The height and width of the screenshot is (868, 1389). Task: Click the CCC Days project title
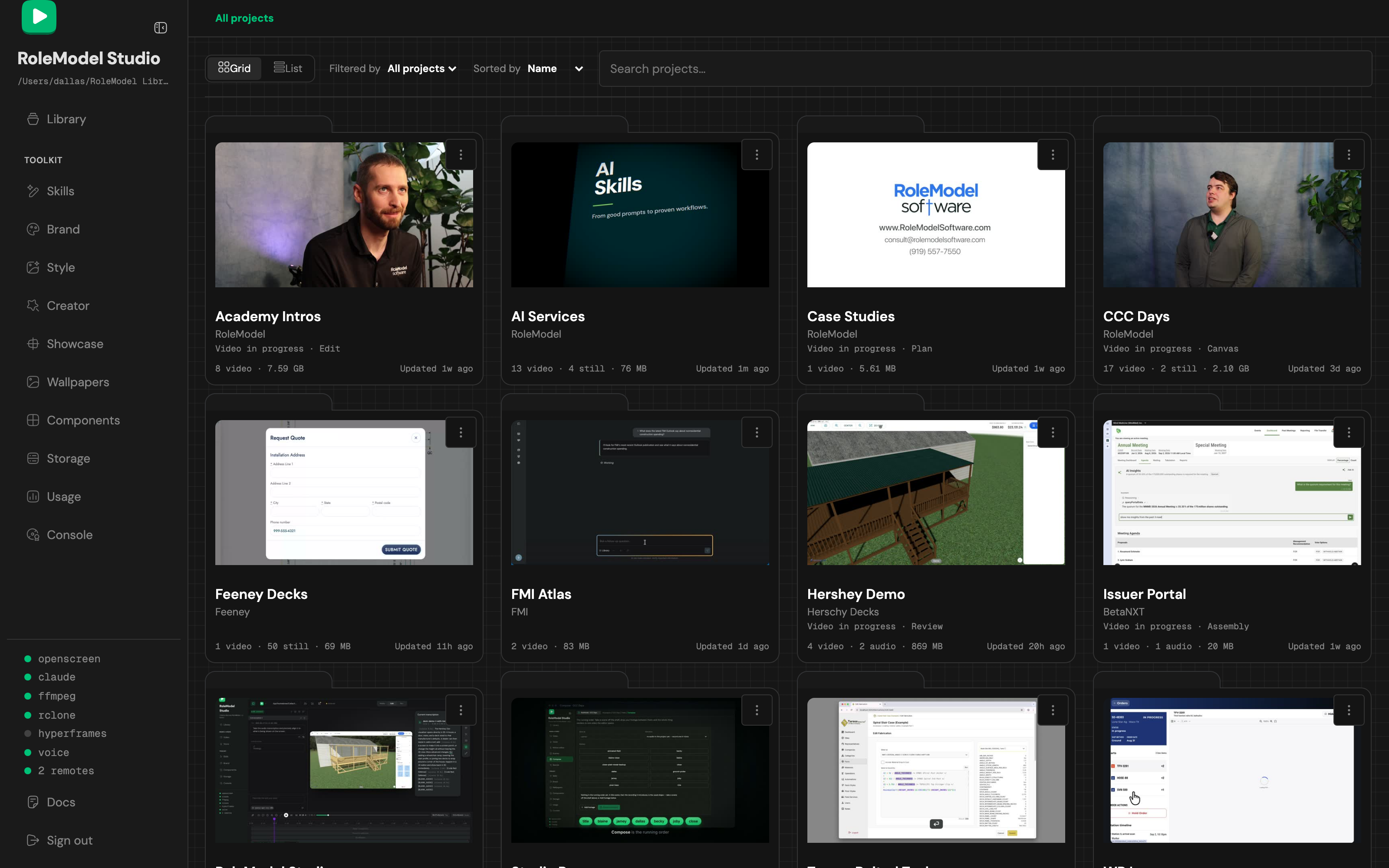pyautogui.click(x=1136, y=316)
